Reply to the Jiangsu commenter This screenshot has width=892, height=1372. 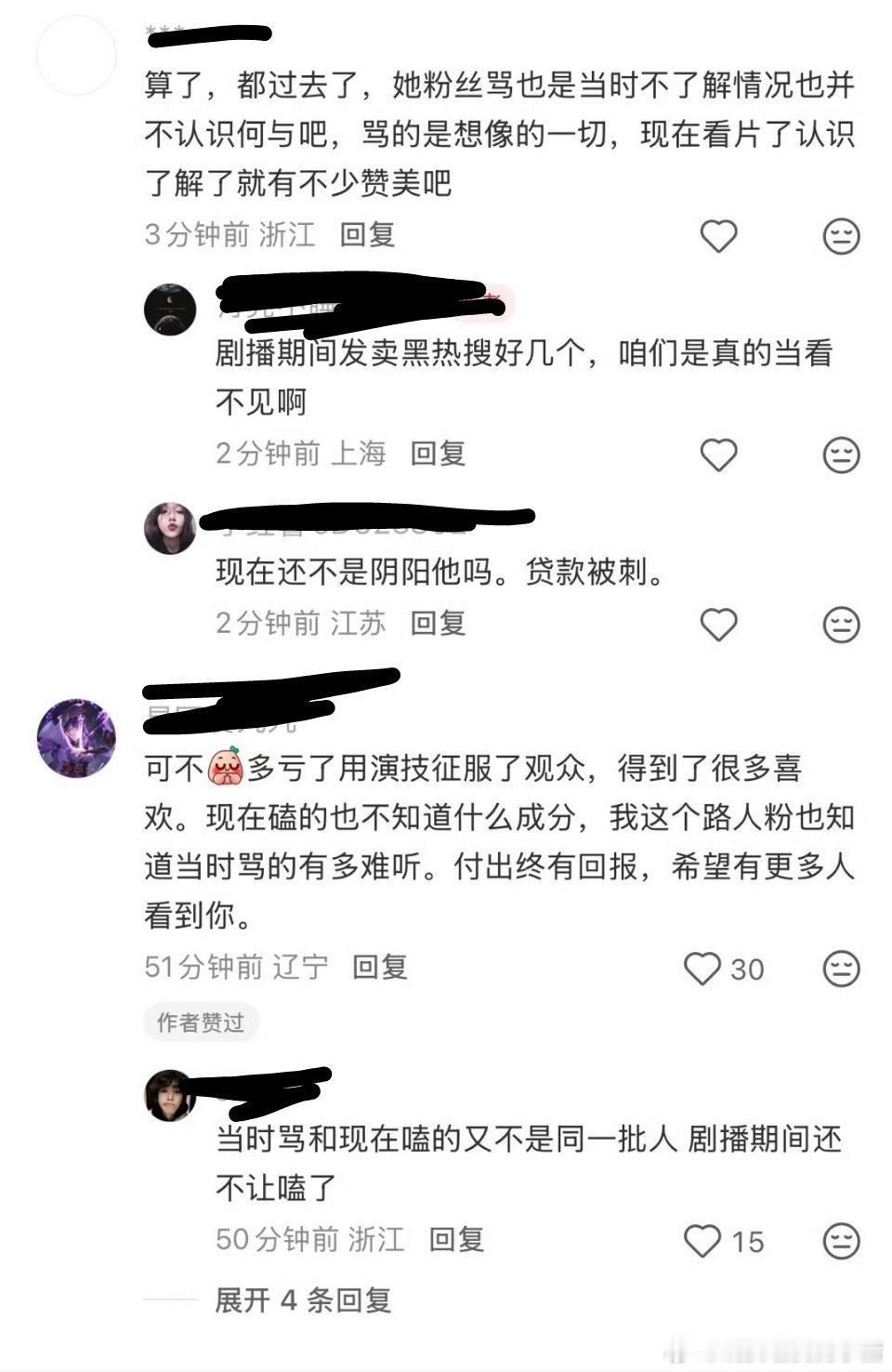[438, 623]
